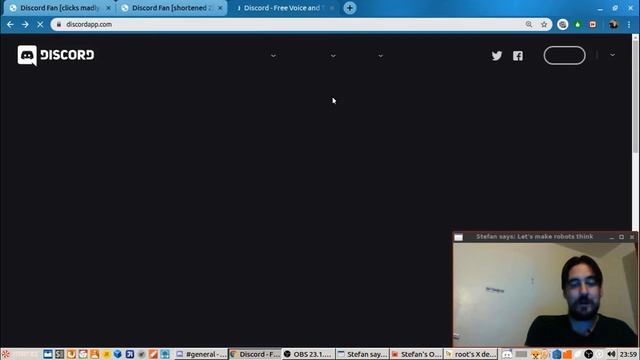640x360 pixels.
Task: Switch to "root's X de..." taskbar window
Action: coord(470,354)
